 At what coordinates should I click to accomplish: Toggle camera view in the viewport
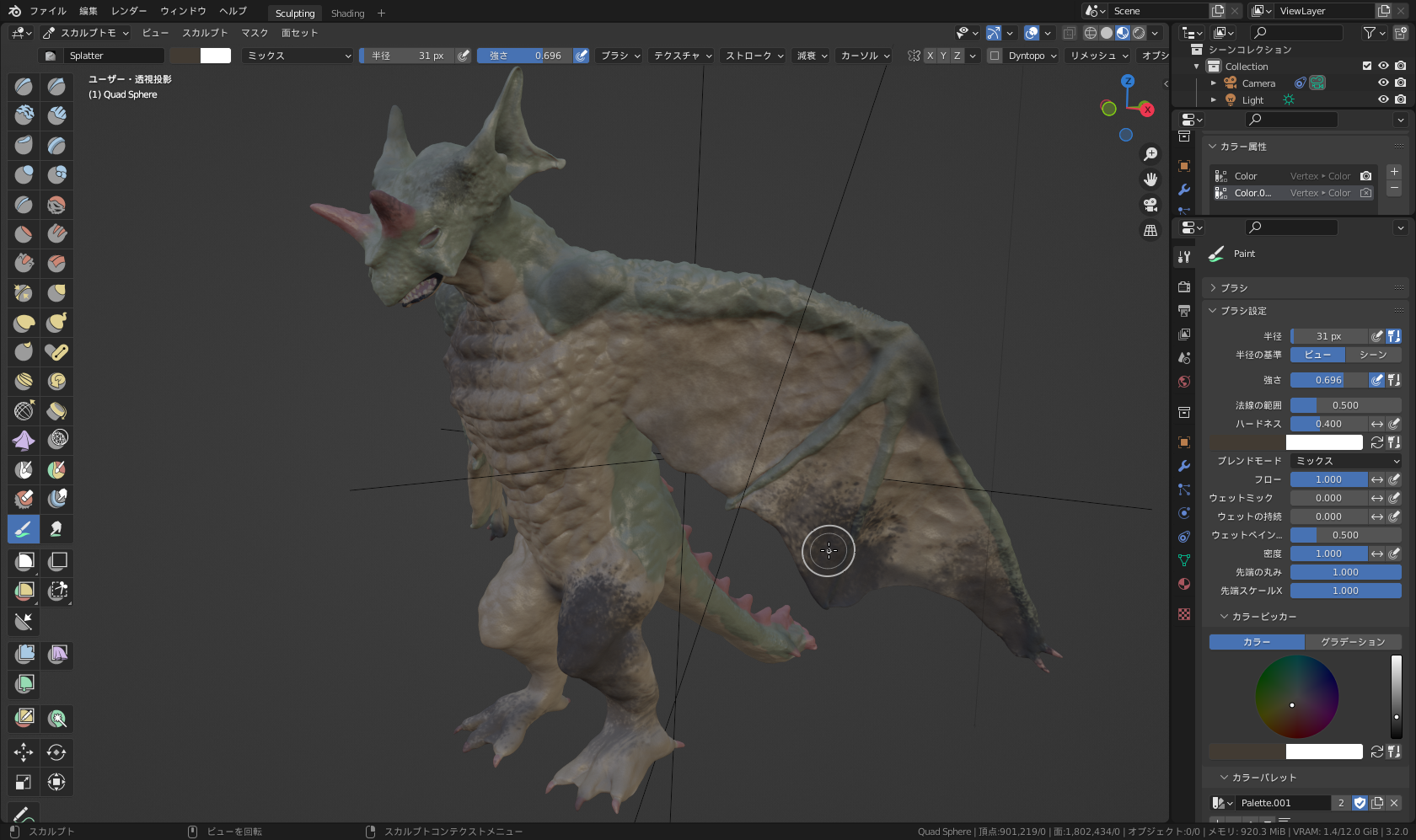point(1150,205)
